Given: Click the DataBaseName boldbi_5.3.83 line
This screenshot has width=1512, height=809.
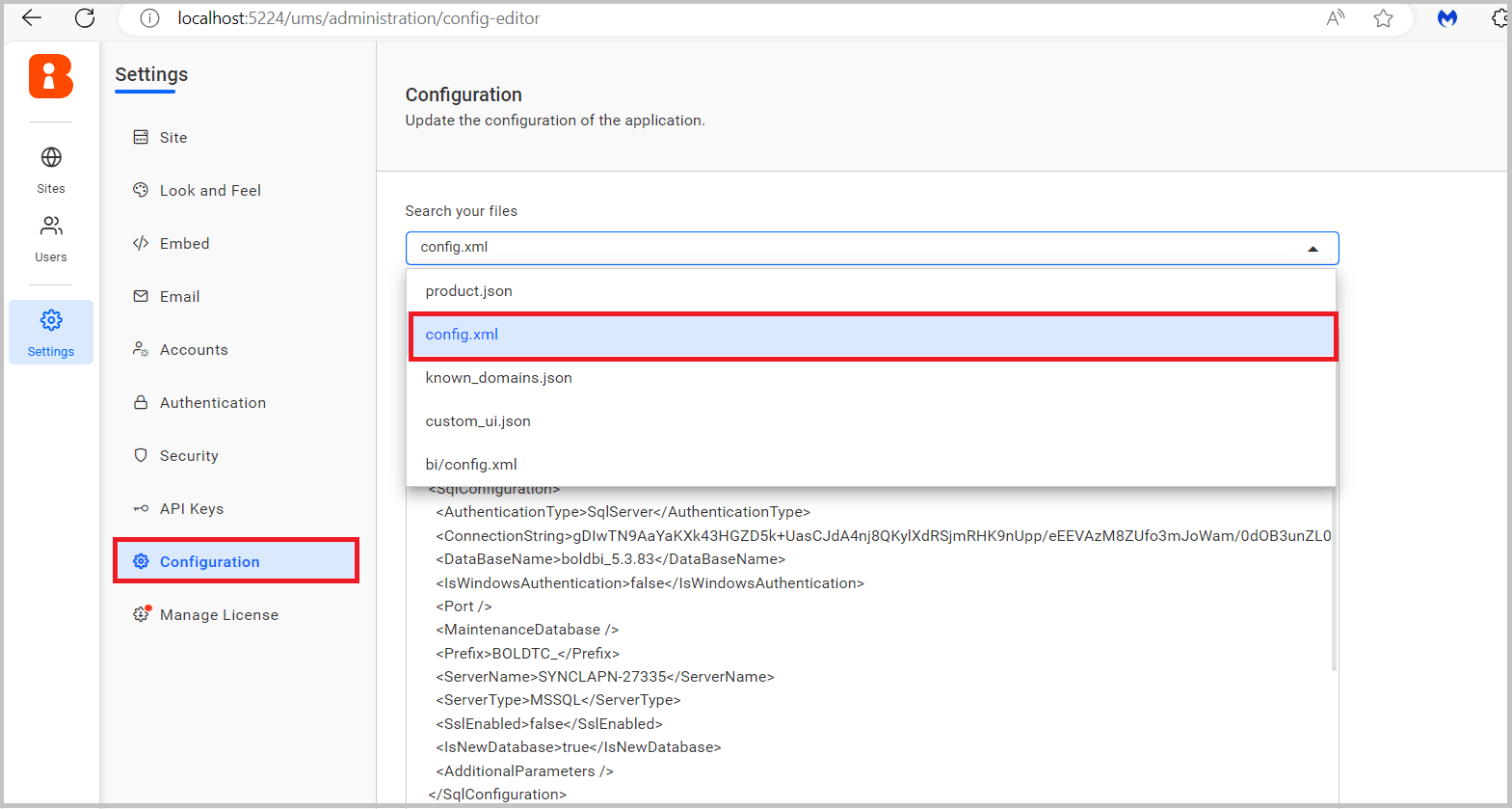Looking at the screenshot, I should tap(611, 559).
